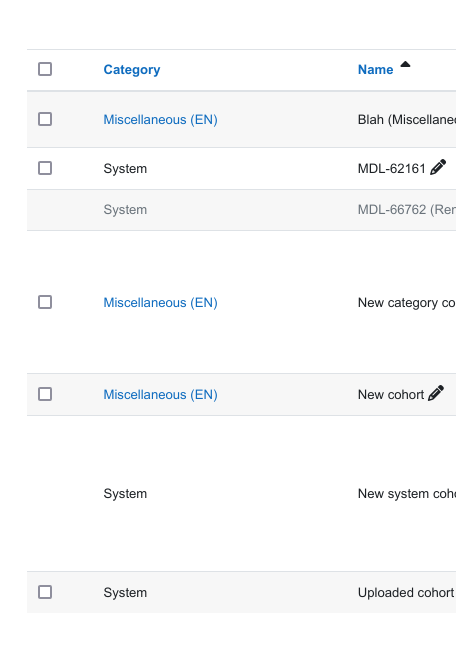Follow Miscellaneous (EN) link in the New cohort row

tap(160, 395)
